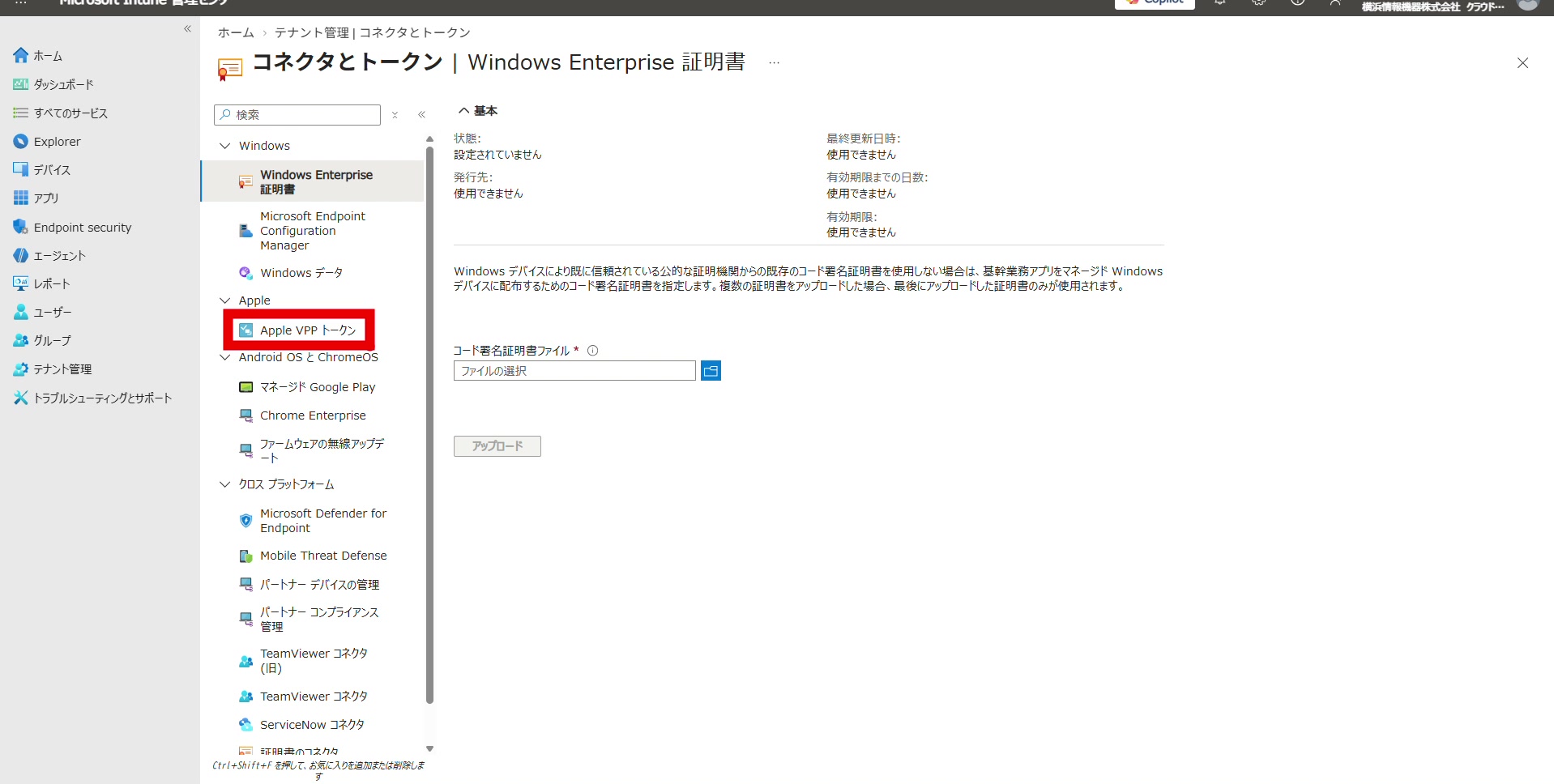Screen dimensions: 1554x784
Task: Open the Explorer icon in the left navigation
Action: 21,141
